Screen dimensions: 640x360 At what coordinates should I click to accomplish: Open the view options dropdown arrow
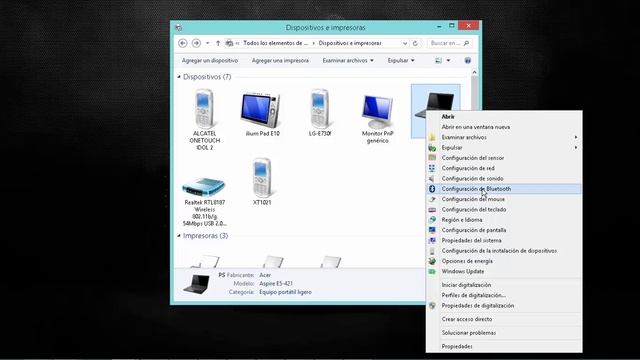tap(448, 60)
